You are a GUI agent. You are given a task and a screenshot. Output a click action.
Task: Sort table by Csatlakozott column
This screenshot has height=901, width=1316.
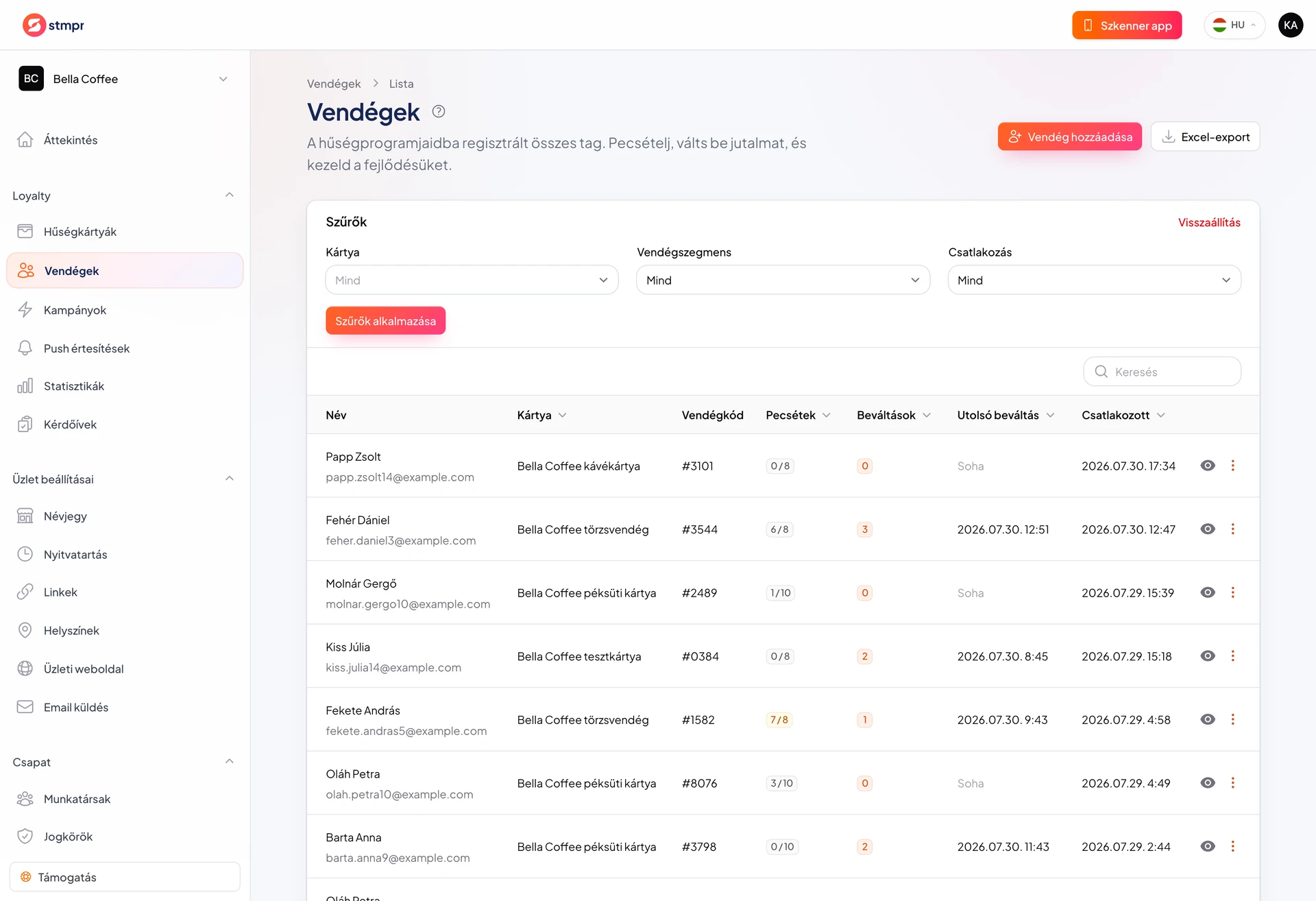pyautogui.click(x=1123, y=415)
